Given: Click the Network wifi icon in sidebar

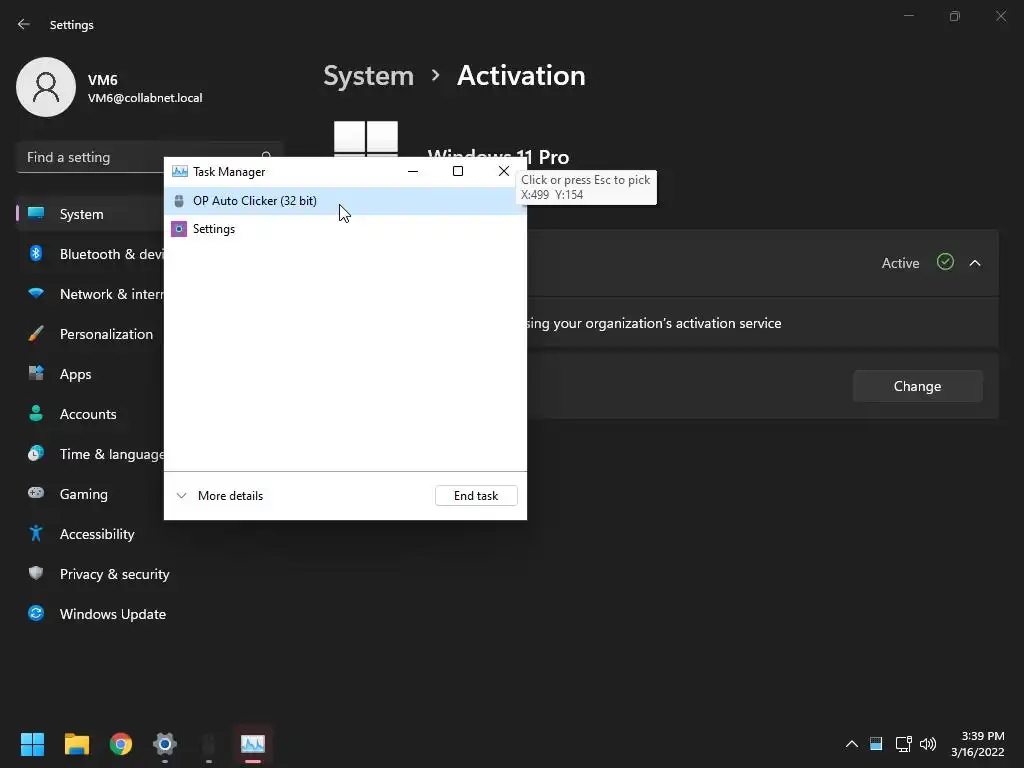Looking at the screenshot, I should [x=36, y=293].
